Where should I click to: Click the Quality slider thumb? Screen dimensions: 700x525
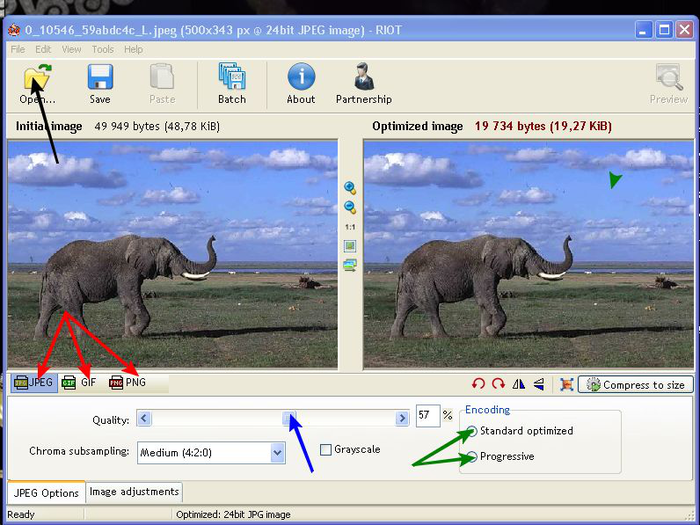click(x=289, y=418)
